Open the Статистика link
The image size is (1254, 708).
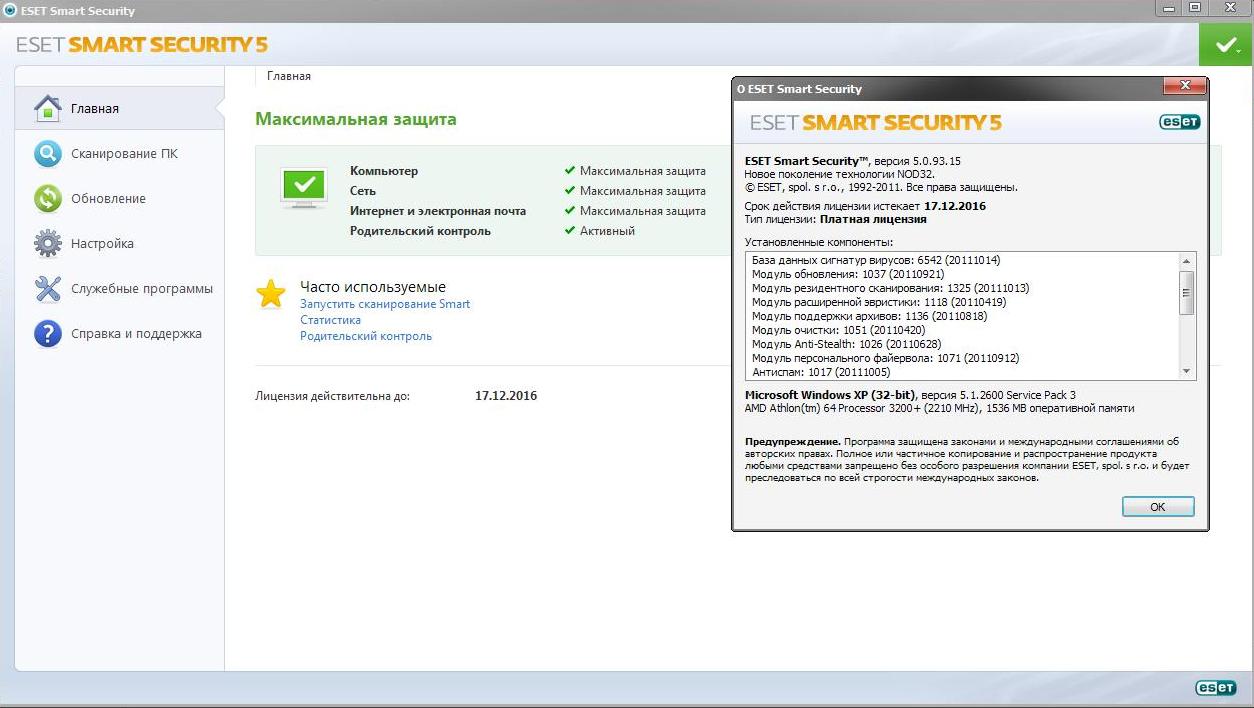pyautogui.click(x=331, y=320)
